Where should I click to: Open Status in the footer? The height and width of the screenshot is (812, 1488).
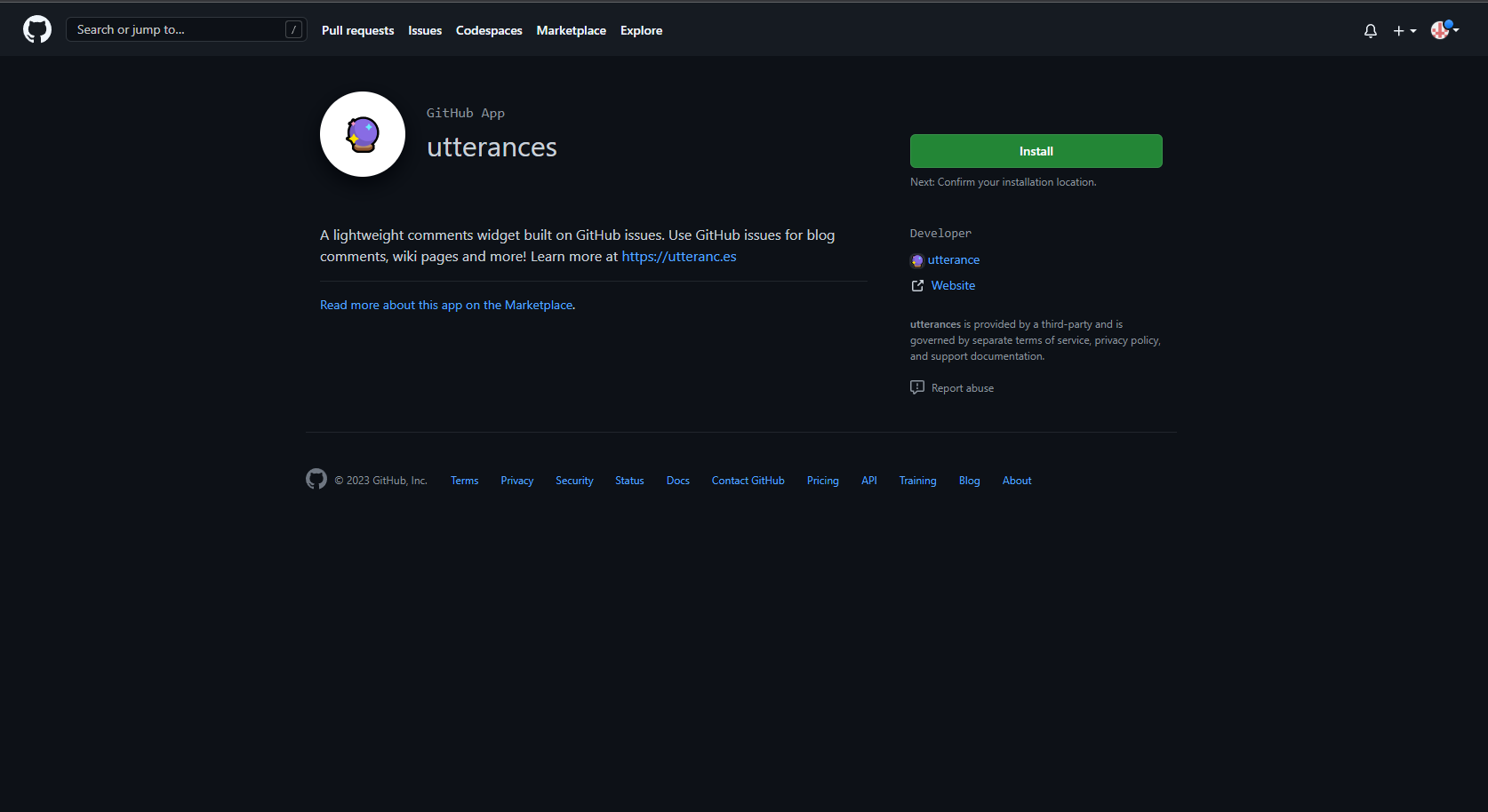(629, 481)
